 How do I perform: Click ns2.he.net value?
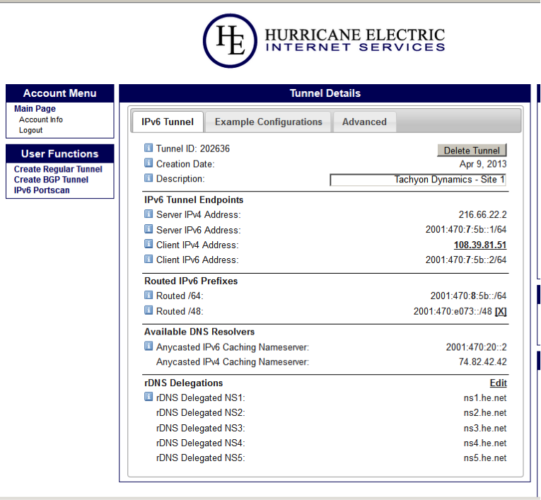(x=485, y=413)
